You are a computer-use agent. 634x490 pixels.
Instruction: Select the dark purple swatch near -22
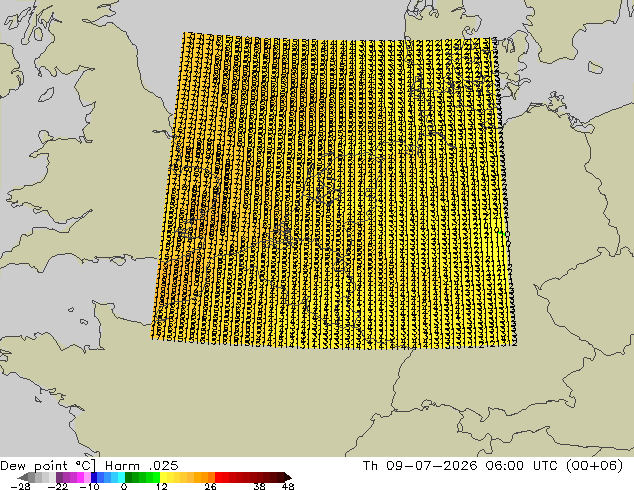coord(59,477)
